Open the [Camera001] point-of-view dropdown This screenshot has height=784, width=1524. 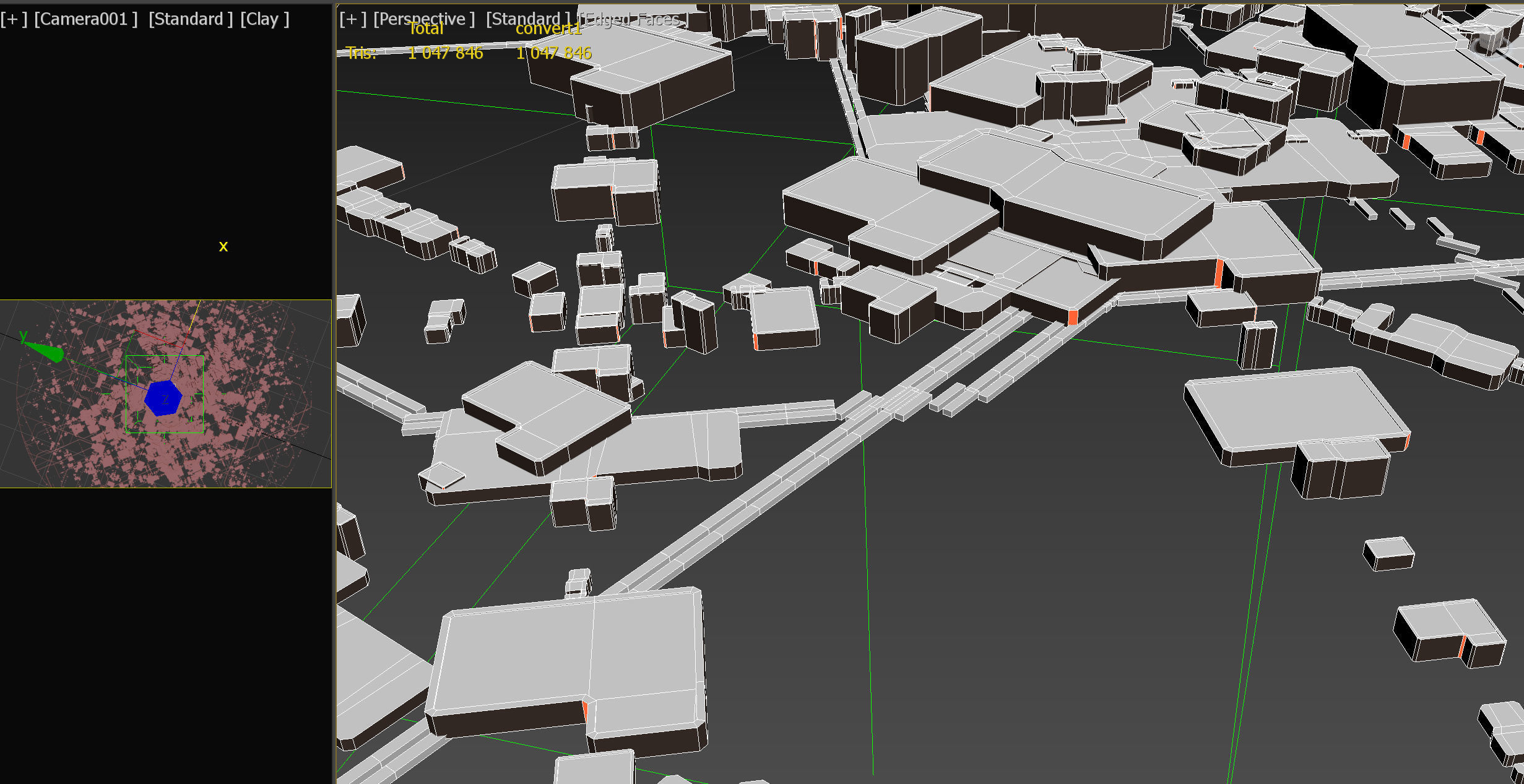click(87, 19)
